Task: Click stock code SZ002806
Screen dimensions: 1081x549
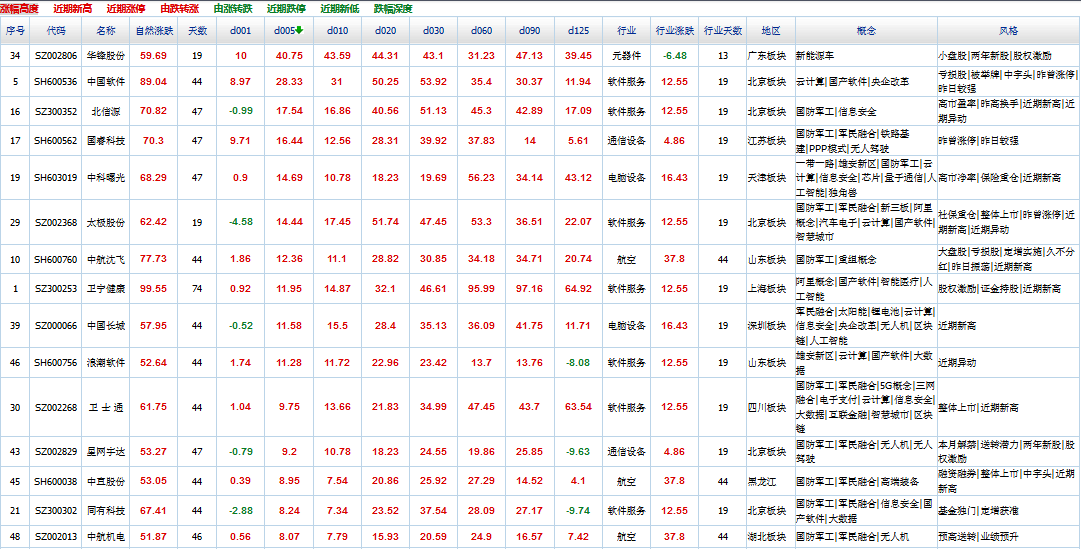Action: [56, 56]
